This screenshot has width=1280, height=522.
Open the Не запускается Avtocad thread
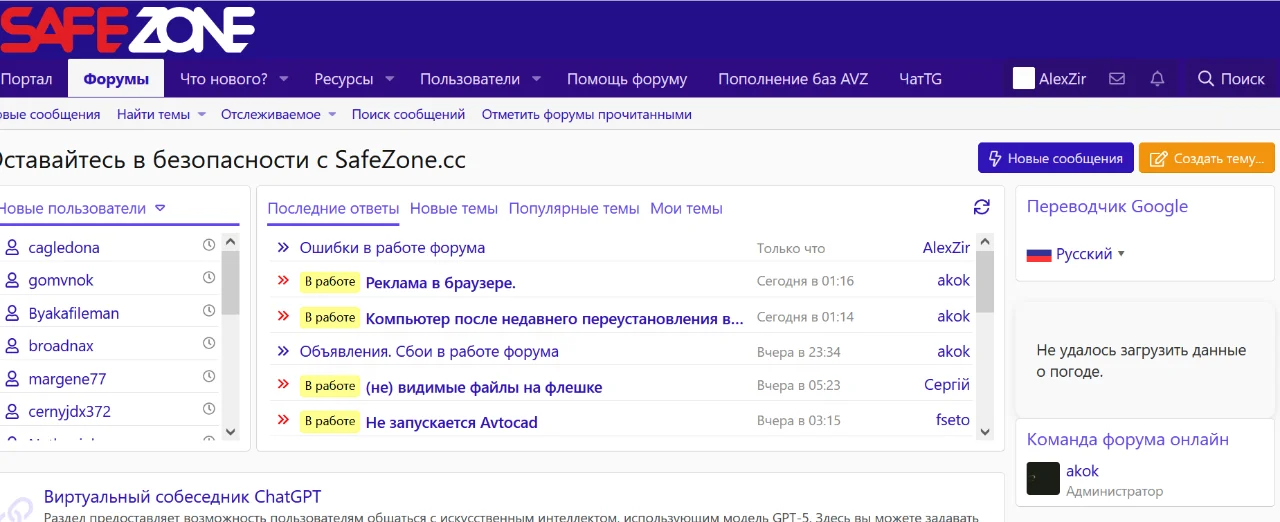click(x=451, y=422)
